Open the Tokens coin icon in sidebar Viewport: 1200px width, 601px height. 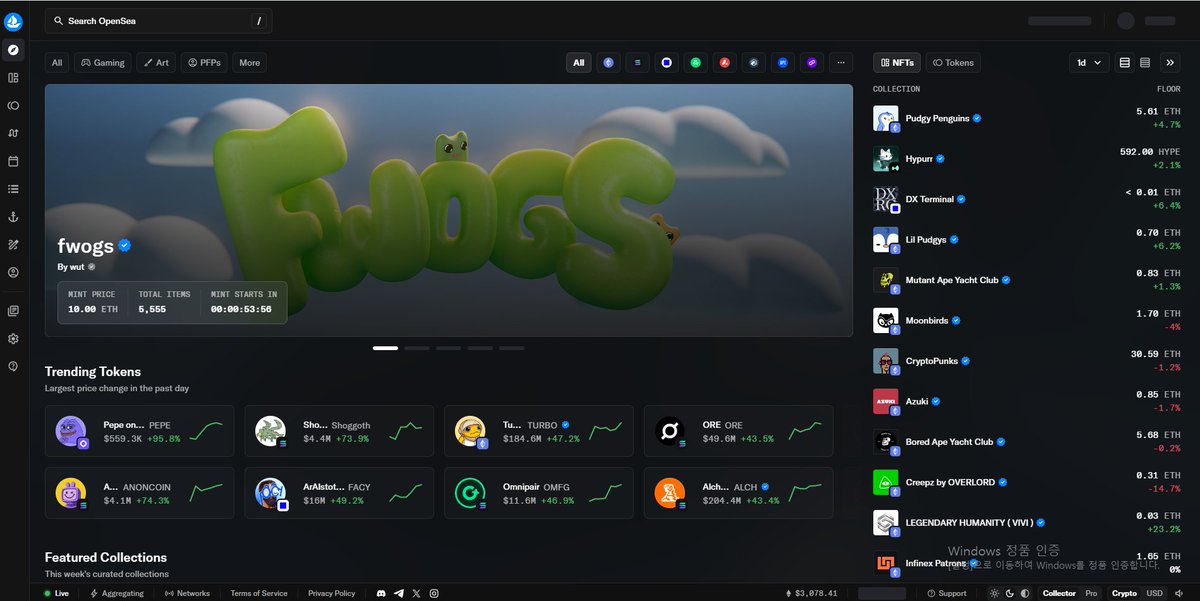point(13,105)
